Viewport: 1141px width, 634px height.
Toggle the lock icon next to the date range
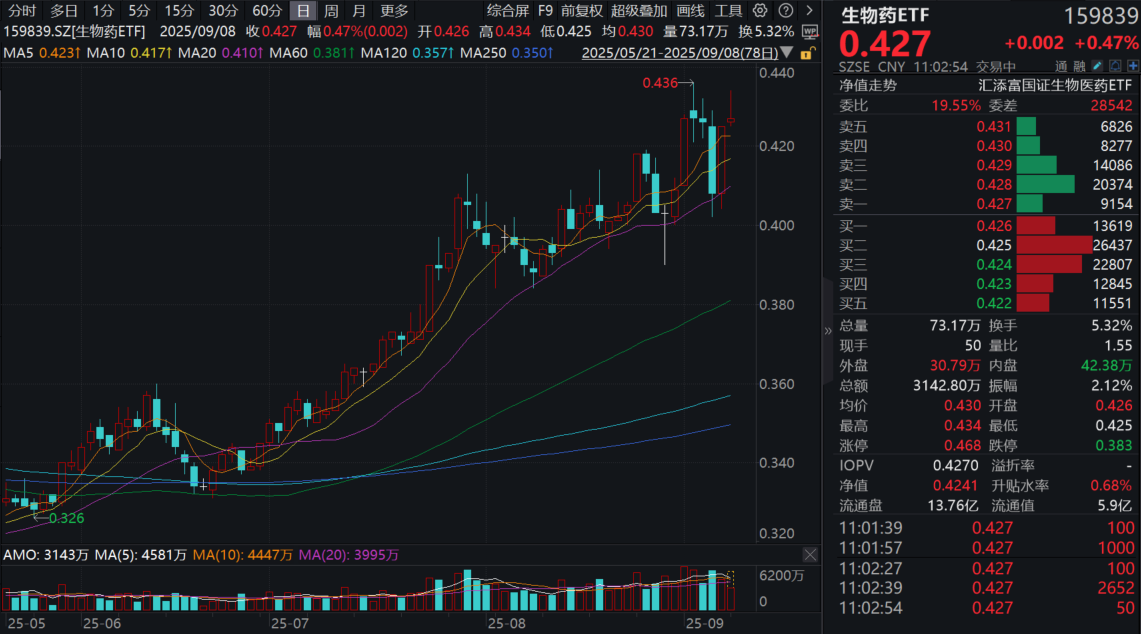pos(806,54)
